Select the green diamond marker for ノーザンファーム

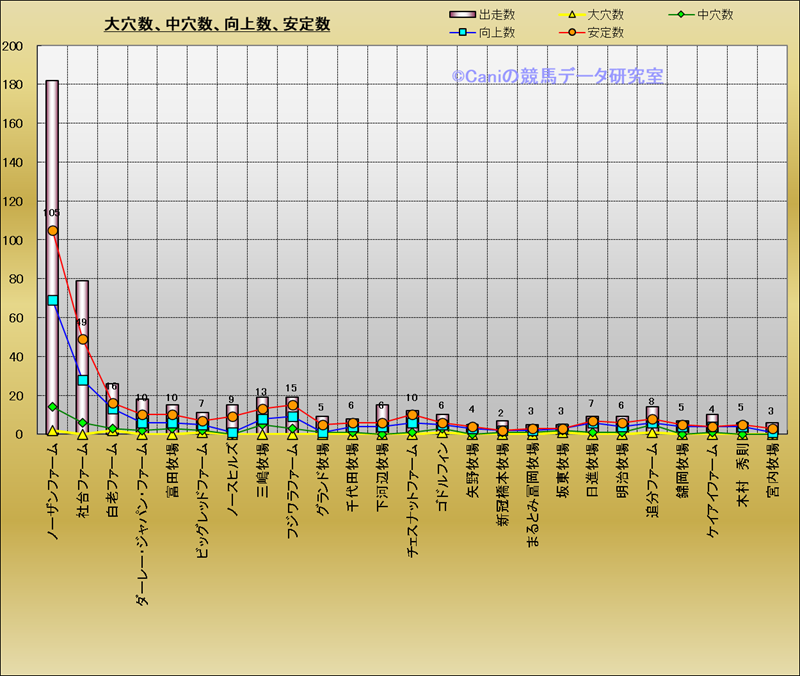(52, 407)
